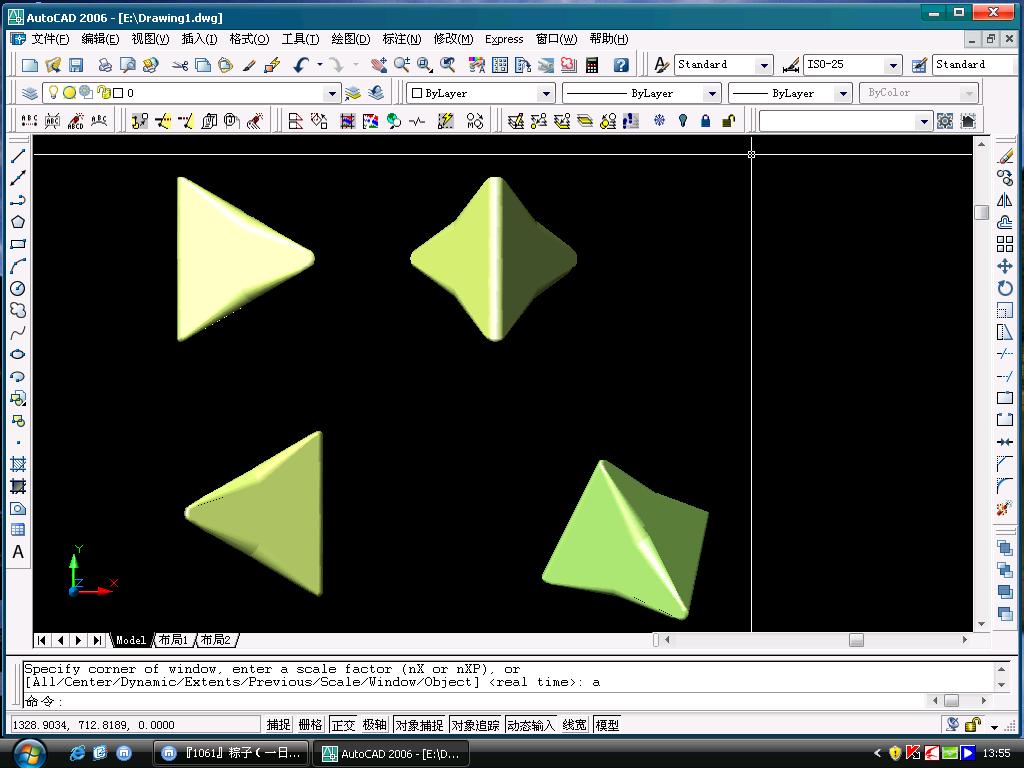
Task: Open the 编辑(E) menu
Action: point(100,39)
